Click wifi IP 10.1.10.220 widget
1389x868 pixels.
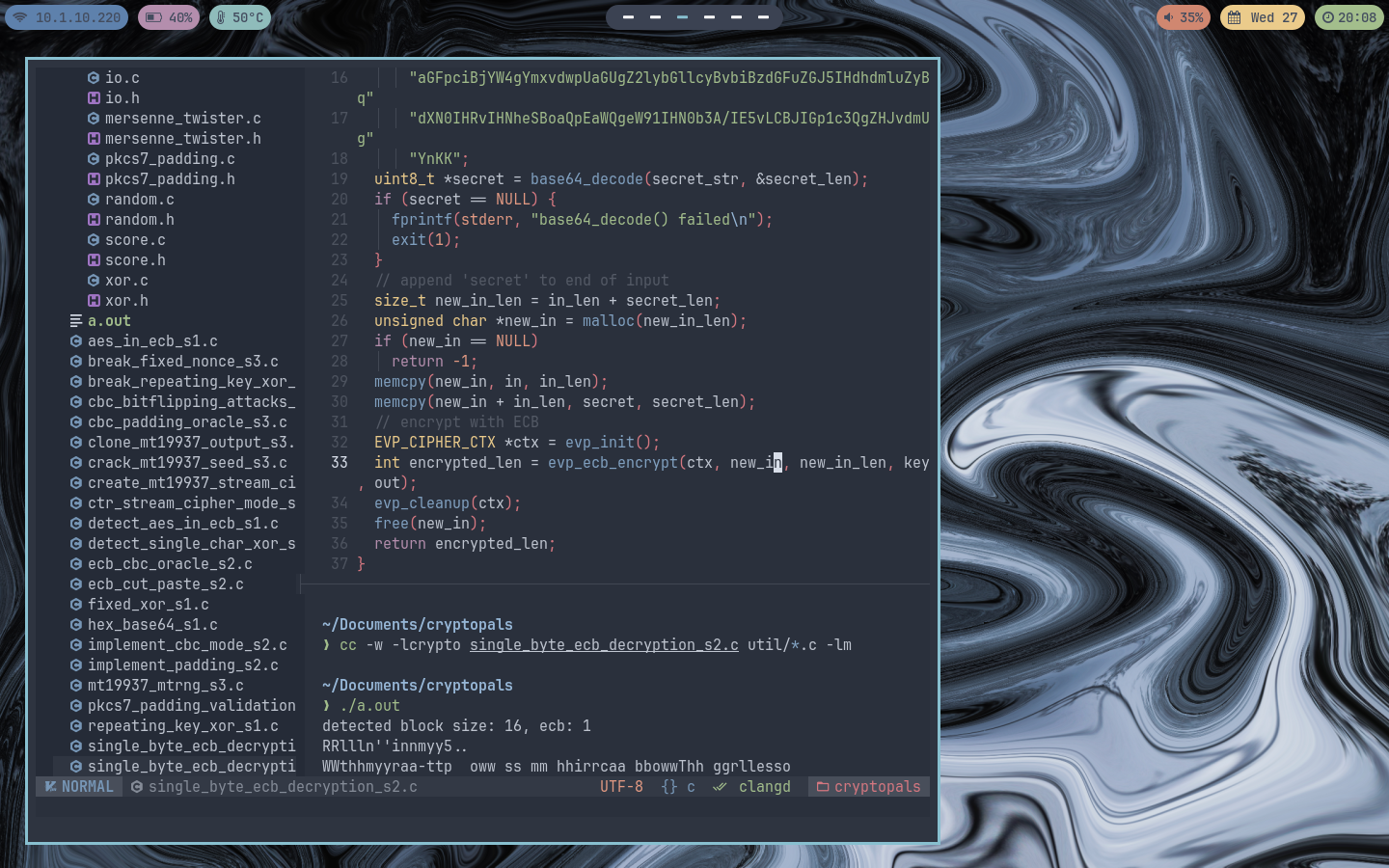(x=67, y=17)
